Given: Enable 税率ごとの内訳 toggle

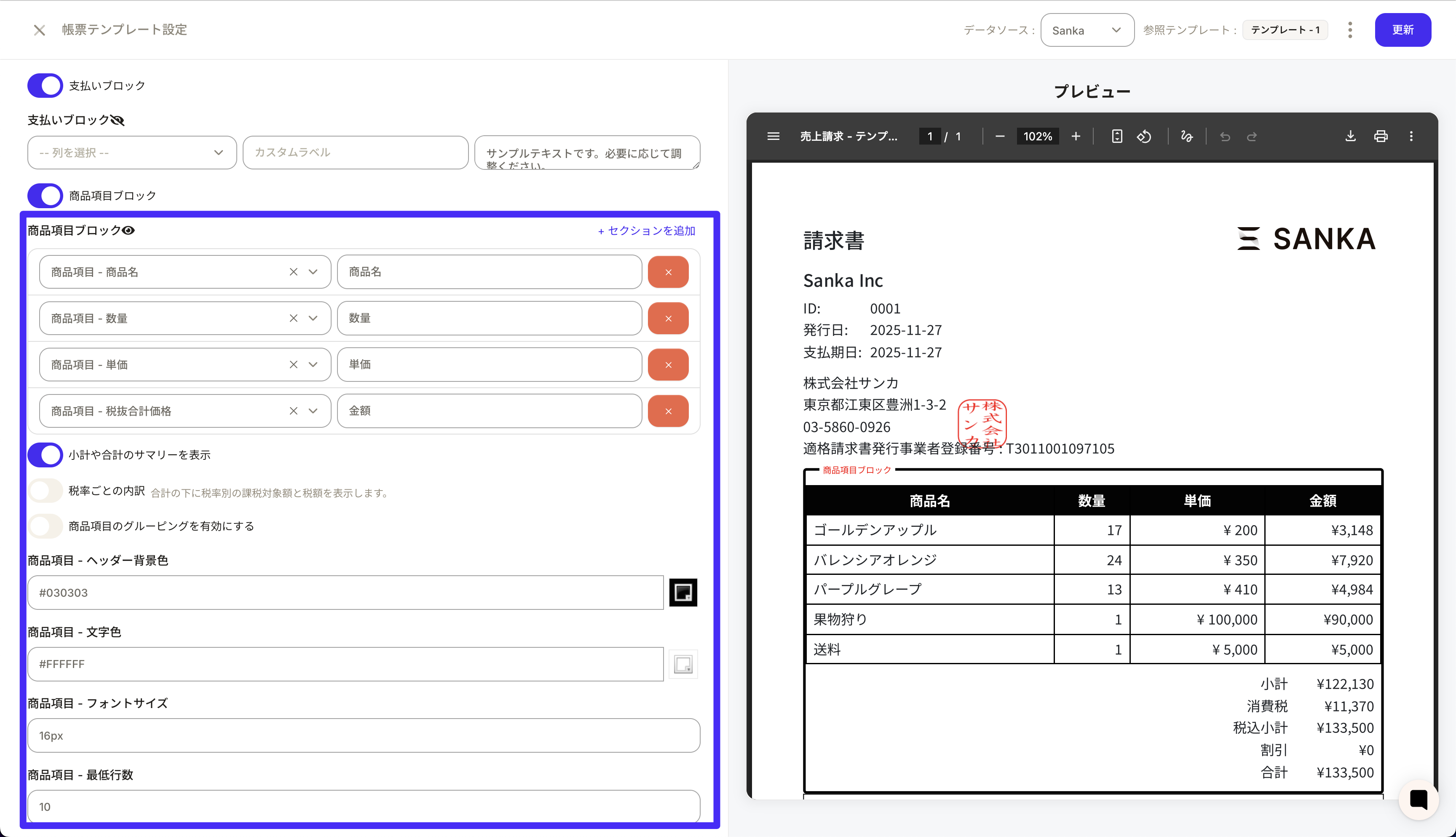Looking at the screenshot, I should click(45, 491).
